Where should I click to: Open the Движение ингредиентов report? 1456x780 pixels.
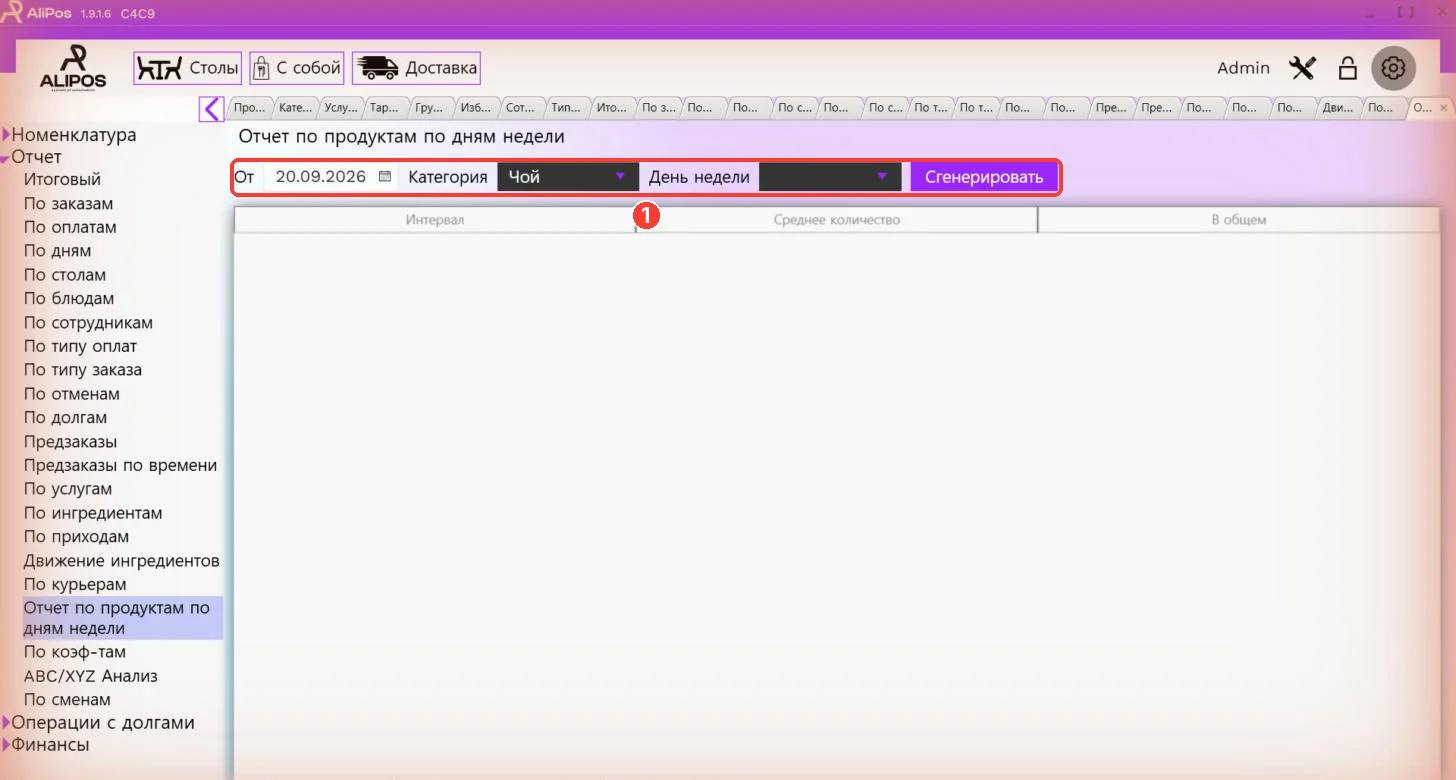122,561
